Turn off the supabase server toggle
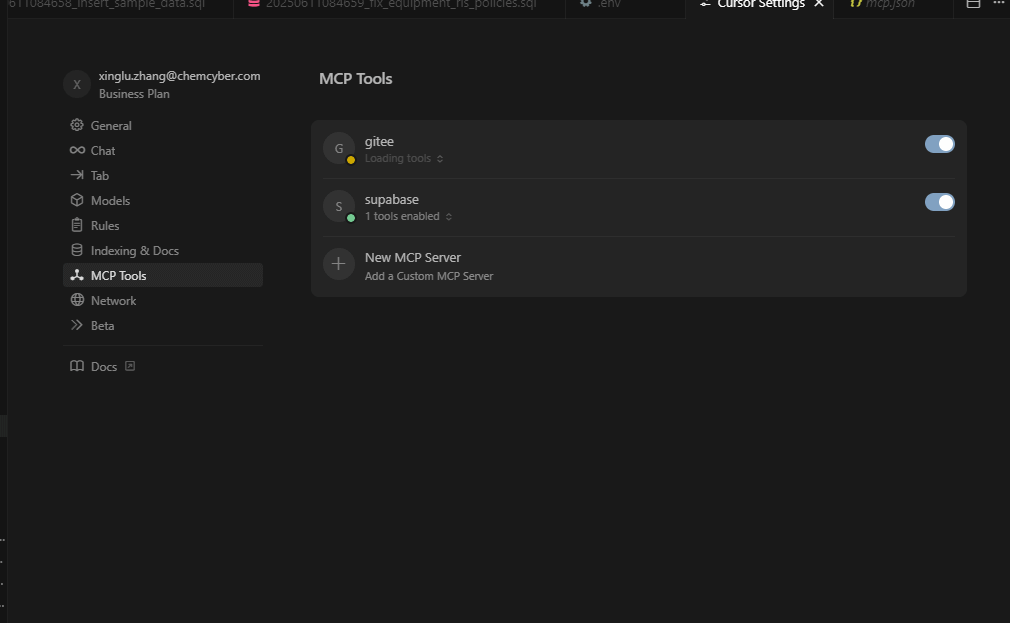Image resolution: width=1010 pixels, height=623 pixels. click(939, 202)
